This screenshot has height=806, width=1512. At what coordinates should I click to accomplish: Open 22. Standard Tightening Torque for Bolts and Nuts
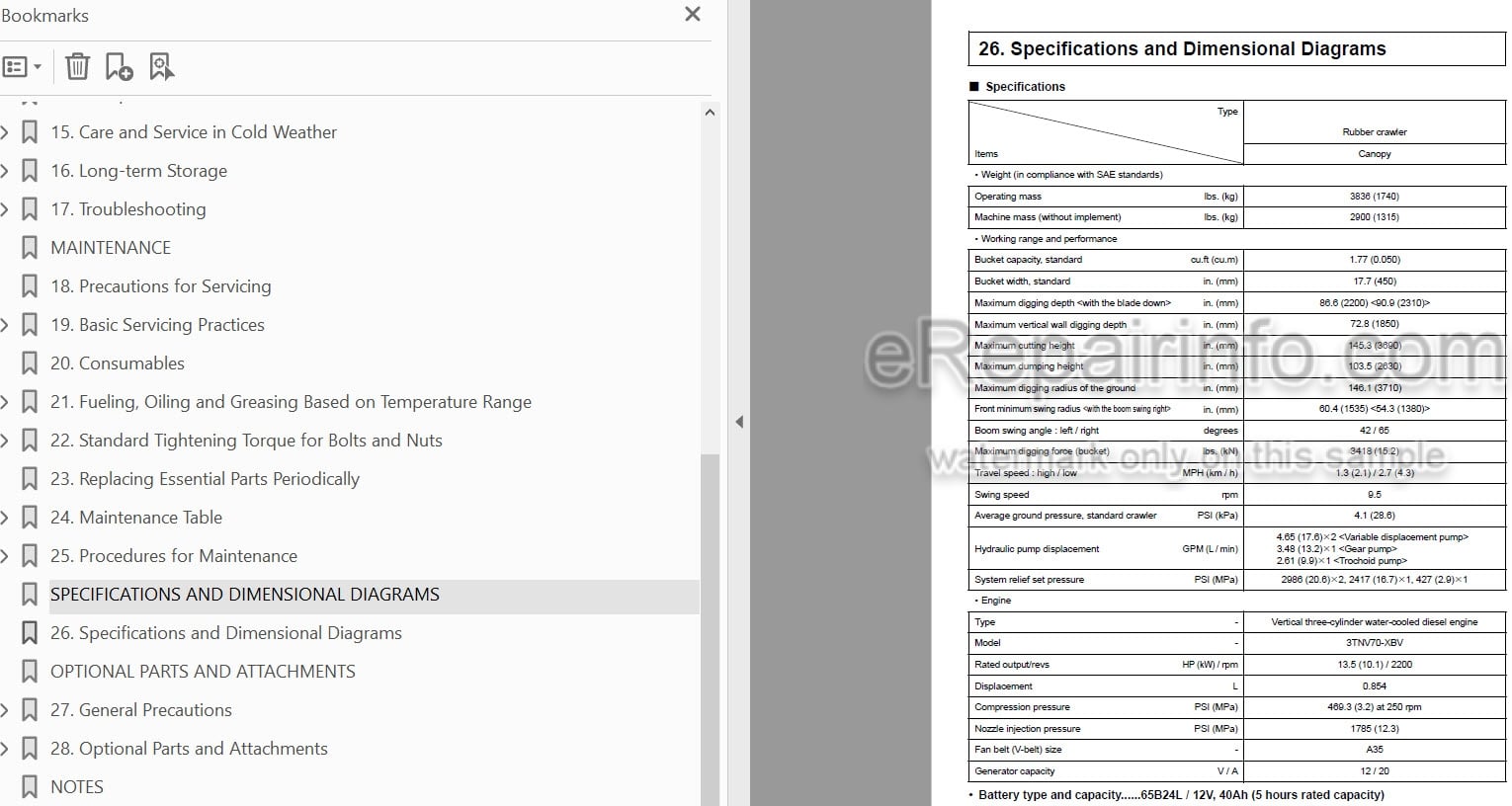point(246,441)
